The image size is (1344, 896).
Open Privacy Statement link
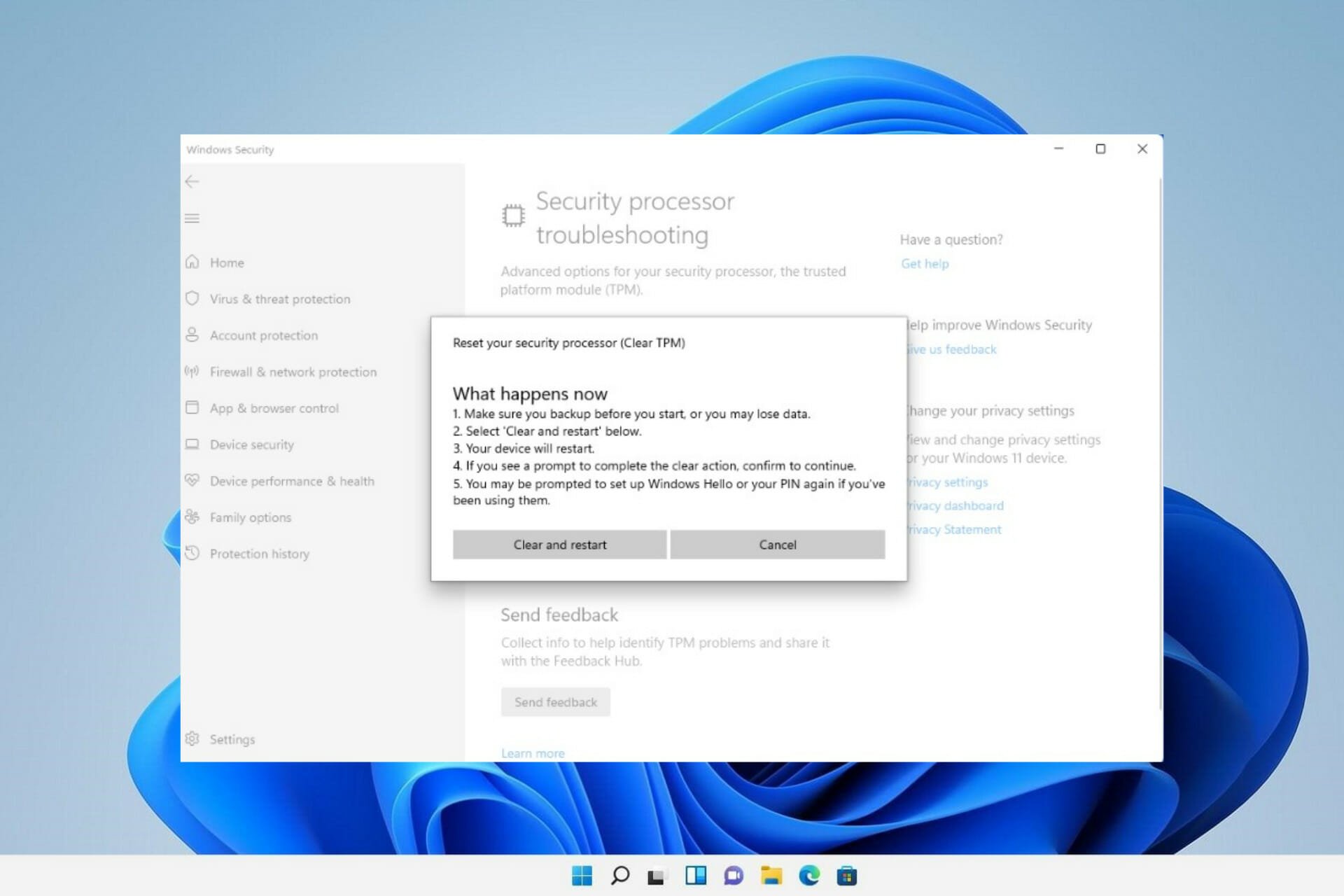click(x=954, y=529)
